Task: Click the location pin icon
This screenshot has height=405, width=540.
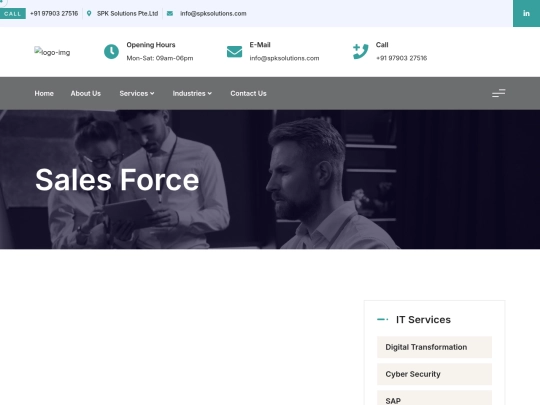Action: tap(89, 13)
